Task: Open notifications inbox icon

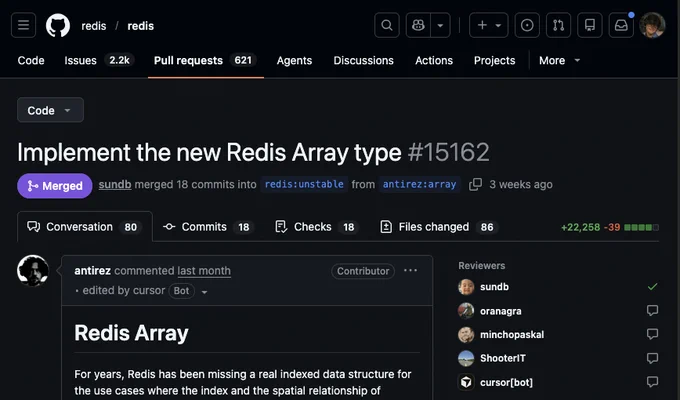Action: (x=621, y=25)
